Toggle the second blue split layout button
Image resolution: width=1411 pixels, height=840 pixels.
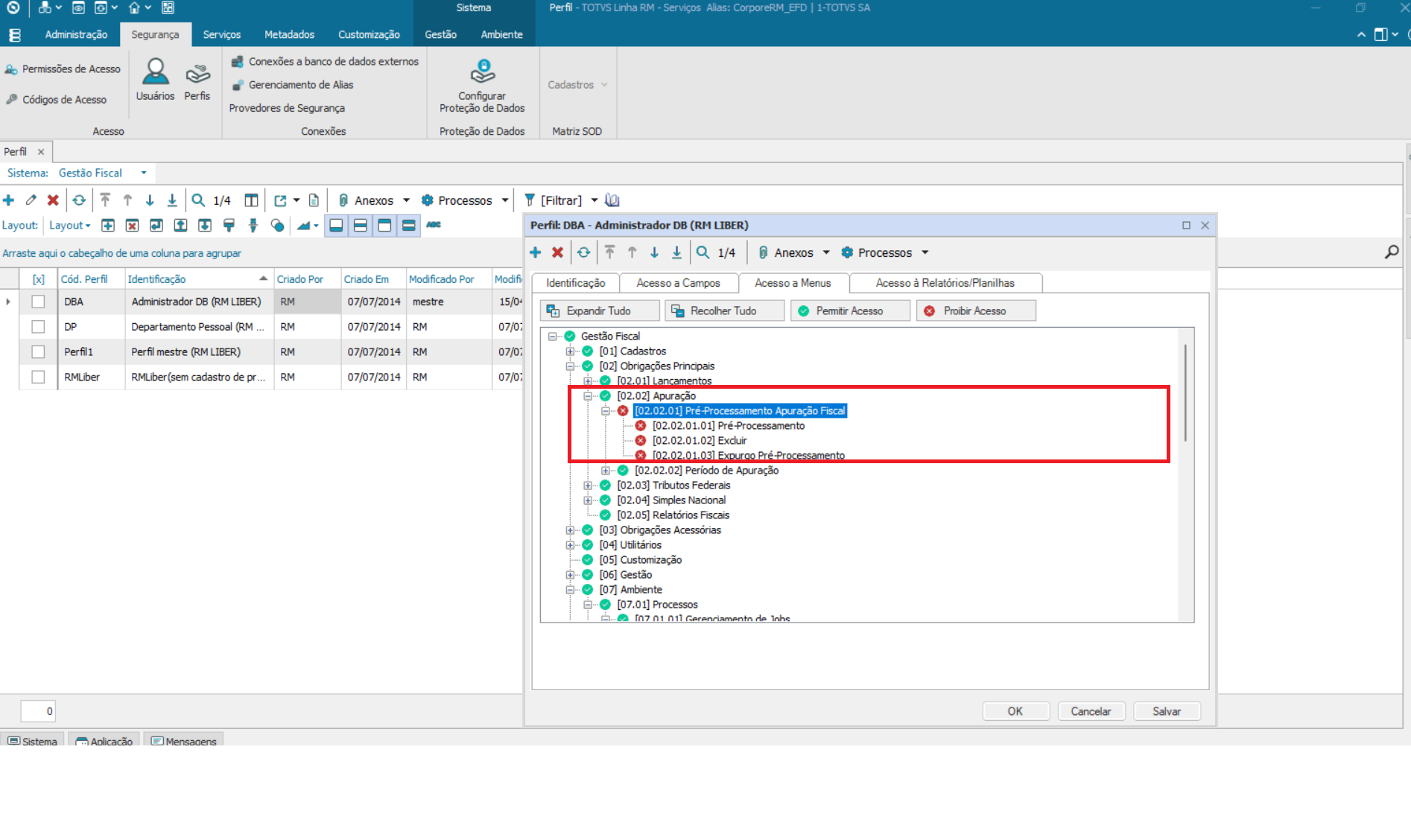click(361, 226)
